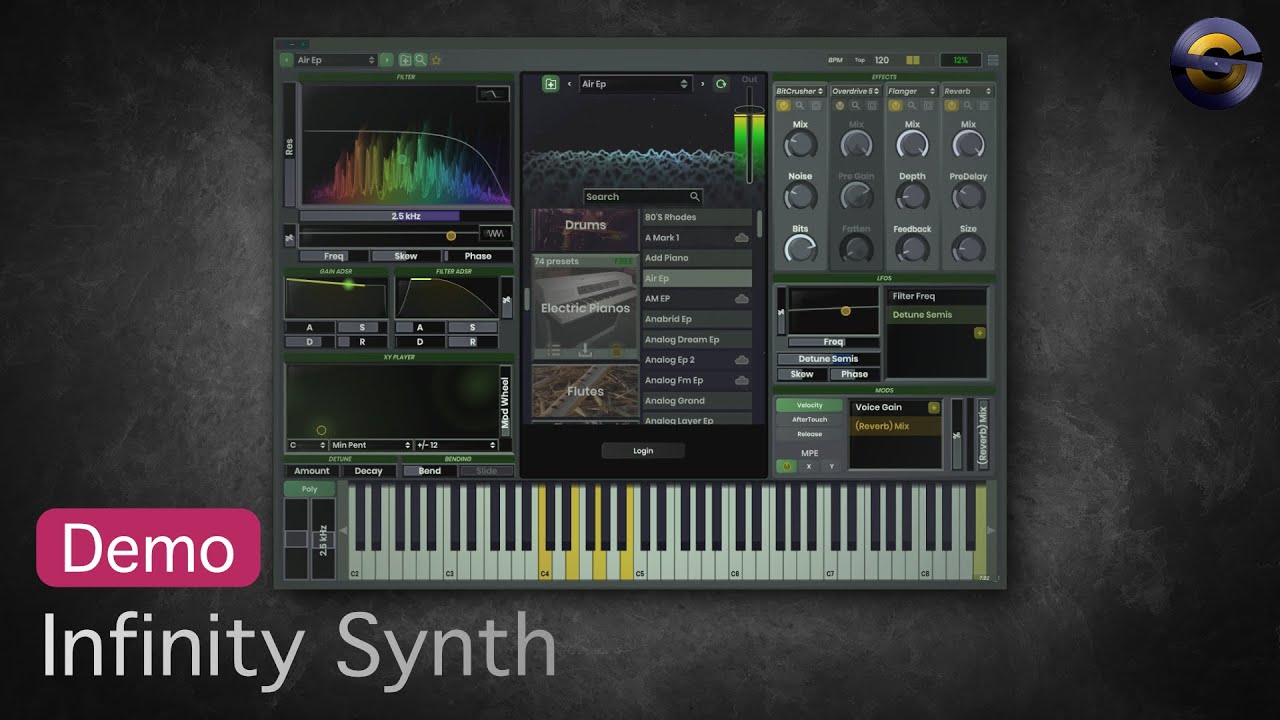Open the XY Player root note C dropdown
Image resolution: width=1280 pixels, height=720 pixels.
click(307, 445)
